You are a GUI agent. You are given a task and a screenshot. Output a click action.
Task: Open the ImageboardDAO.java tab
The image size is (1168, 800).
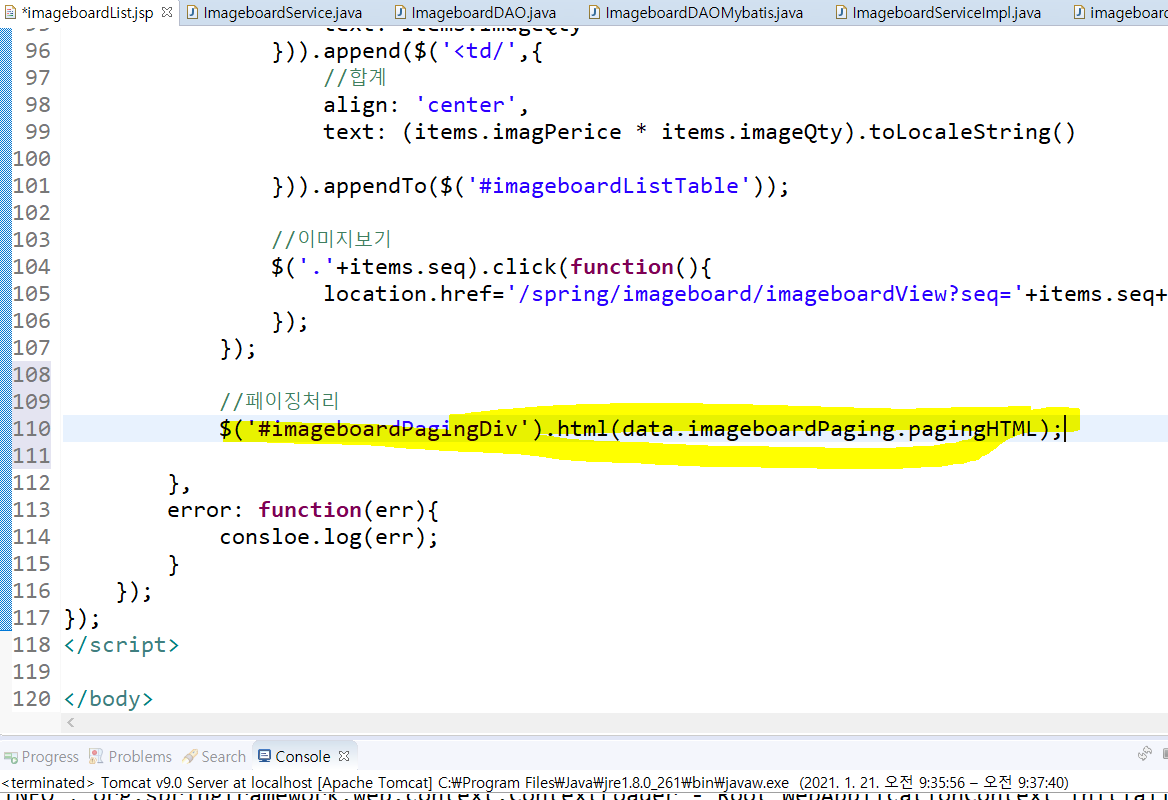point(483,13)
